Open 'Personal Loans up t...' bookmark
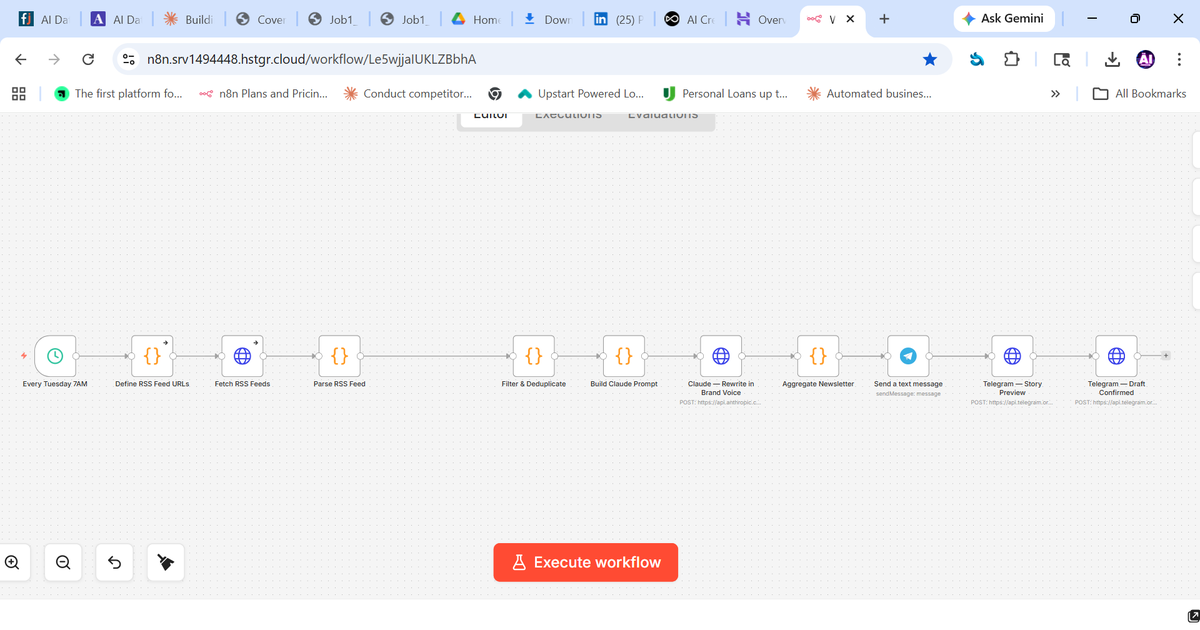The image size is (1200, 630). (725, 94)
